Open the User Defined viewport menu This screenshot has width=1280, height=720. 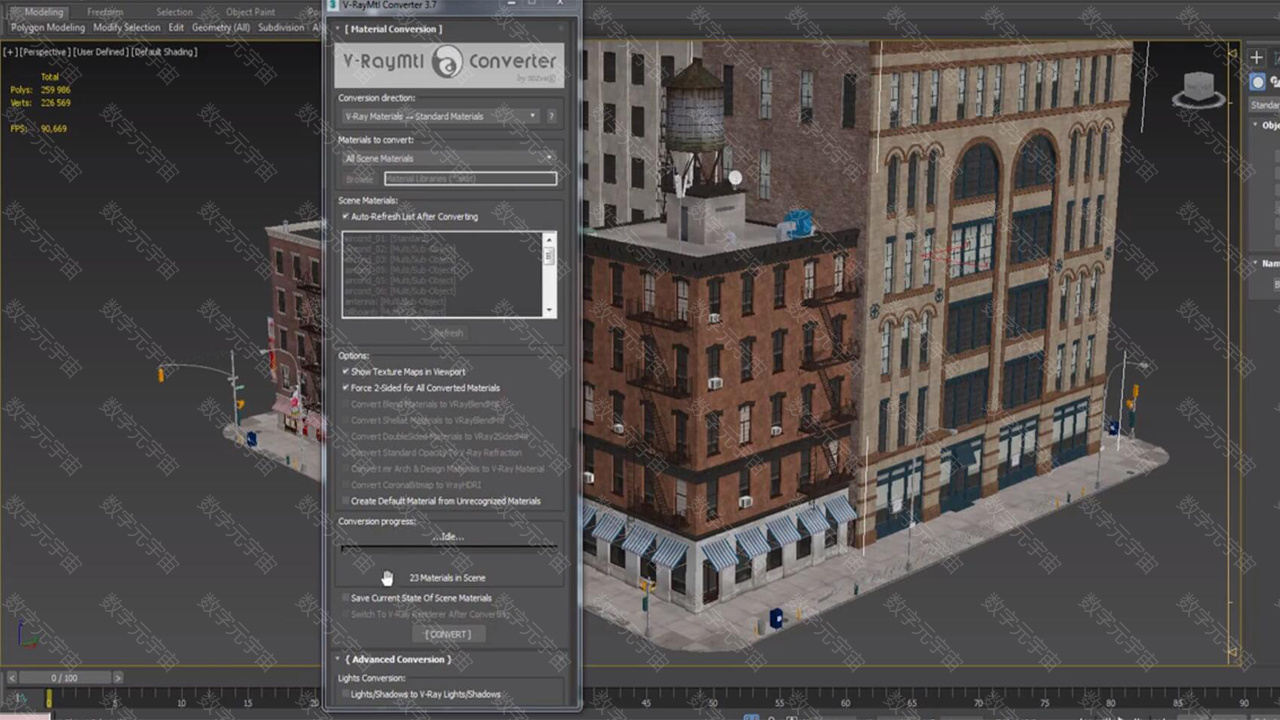click(x=99, y=52)
